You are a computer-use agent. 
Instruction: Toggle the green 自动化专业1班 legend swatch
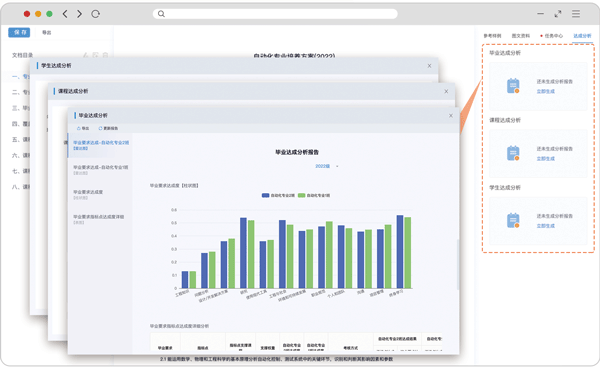[x=302, y=195]
